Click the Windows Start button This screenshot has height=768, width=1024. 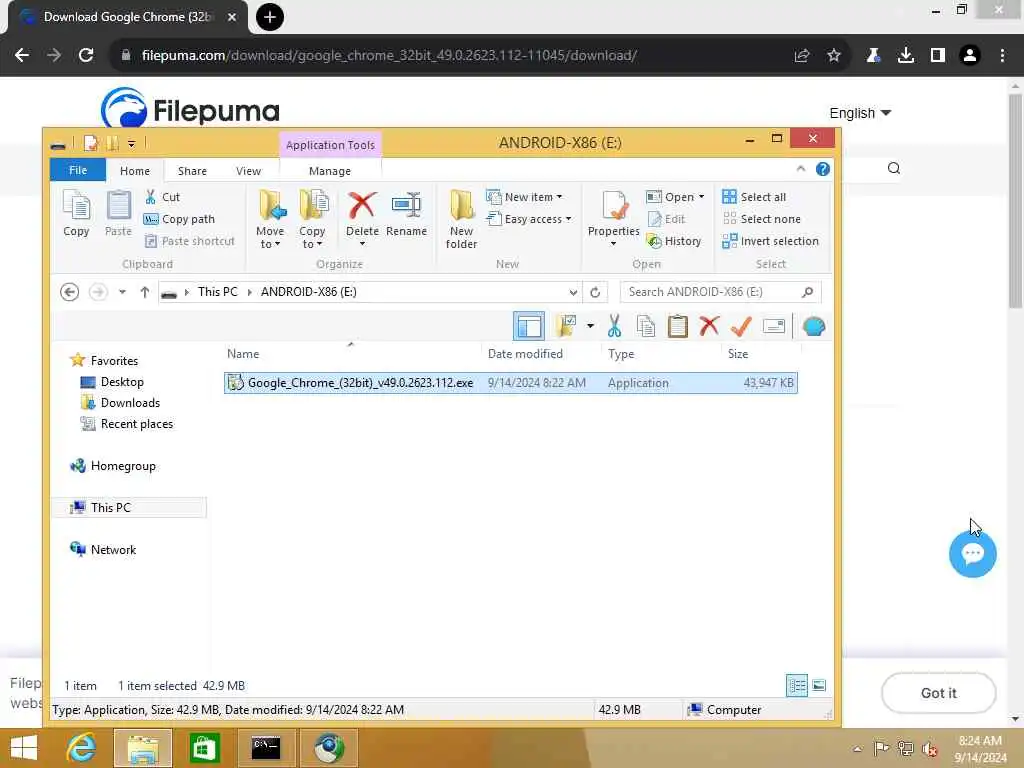[24, 748]
